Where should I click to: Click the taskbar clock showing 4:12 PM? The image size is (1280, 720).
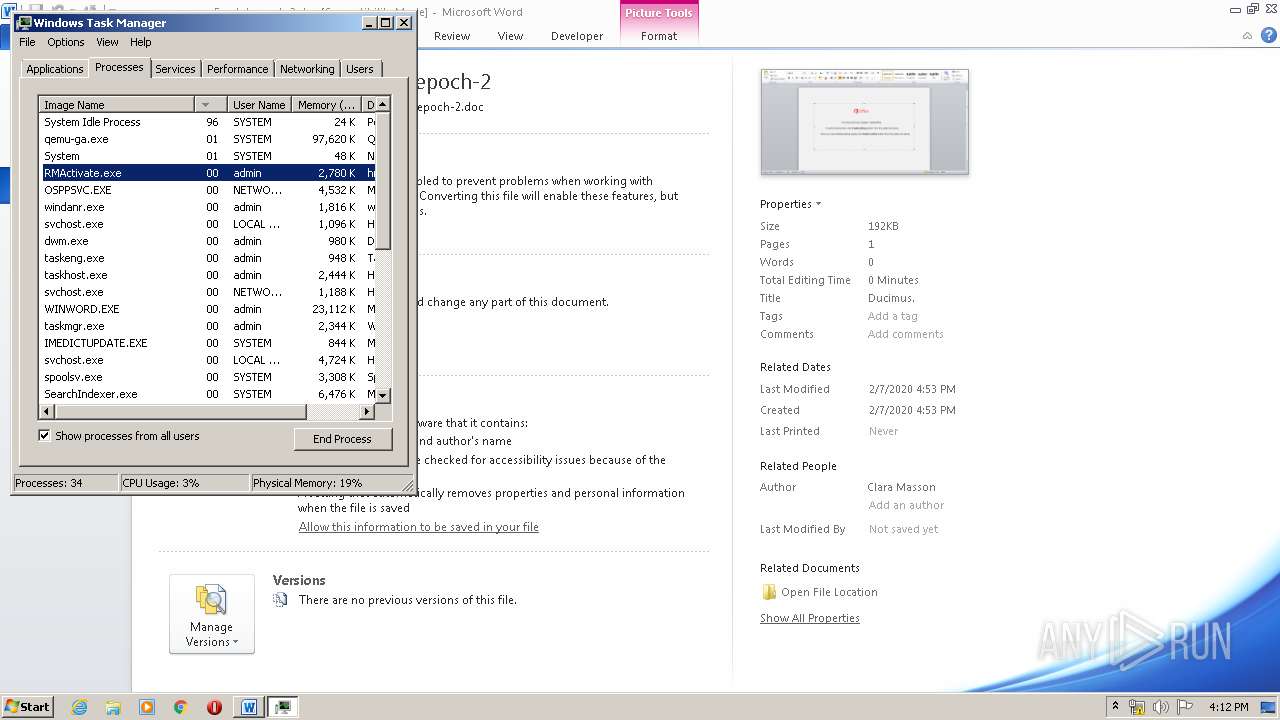pyautogui.click(x=1228, y=707)
